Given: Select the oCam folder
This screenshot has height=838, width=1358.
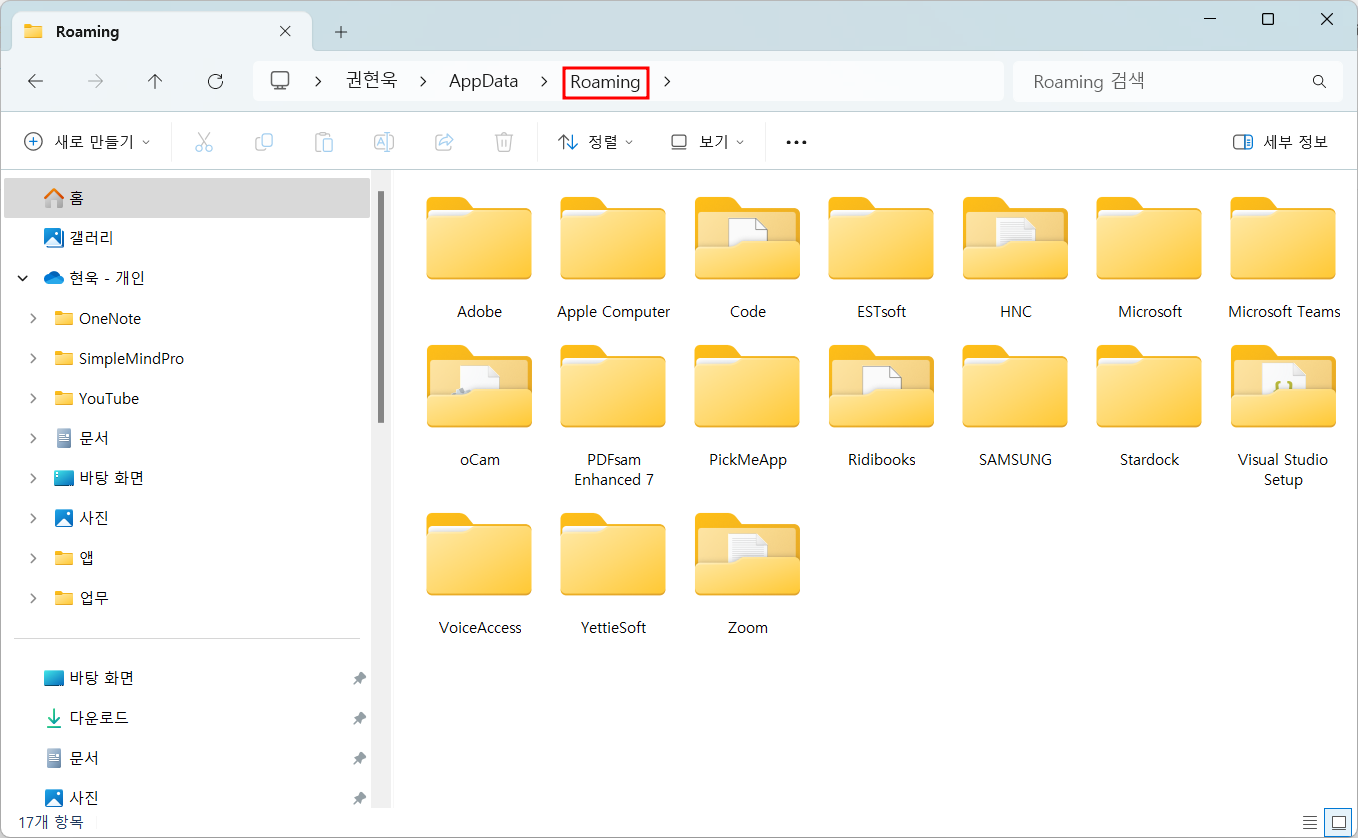Looking at the screenshot, I should click(479, 407).
